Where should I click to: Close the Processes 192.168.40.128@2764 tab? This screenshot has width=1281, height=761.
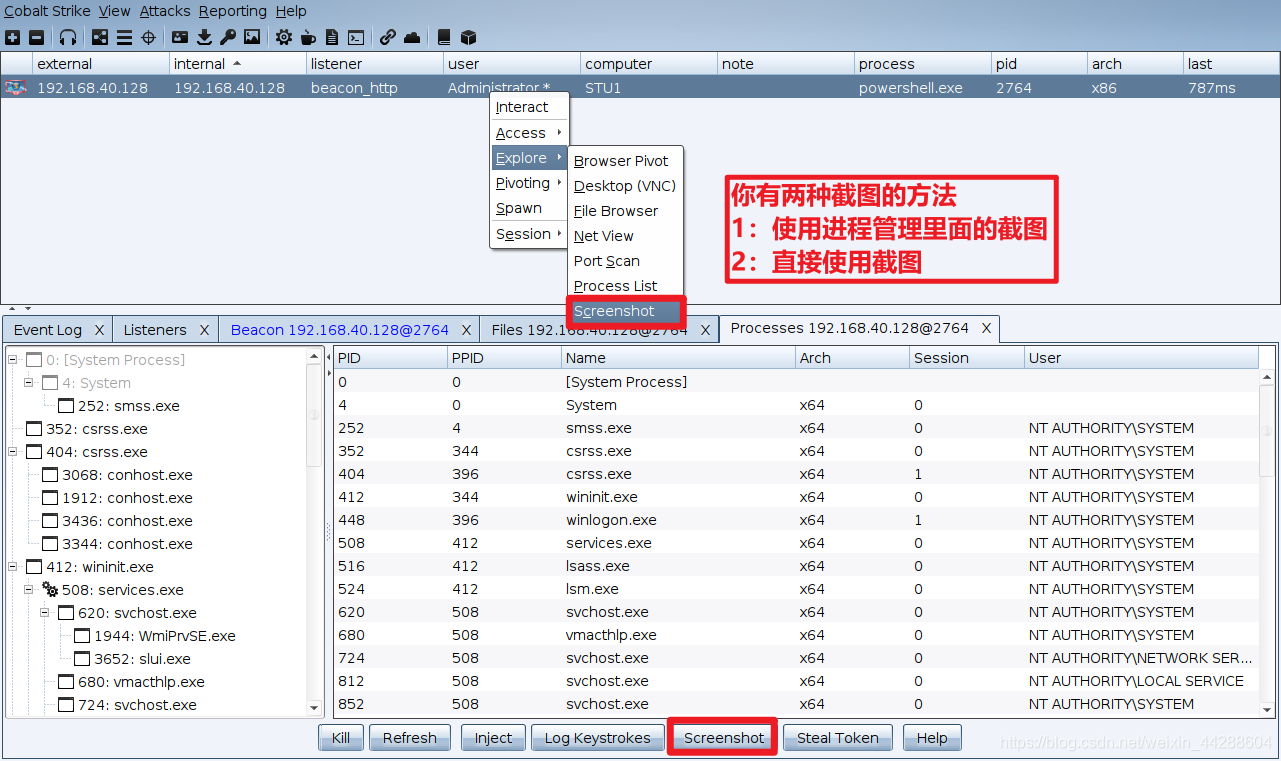(x=986, y=328)
